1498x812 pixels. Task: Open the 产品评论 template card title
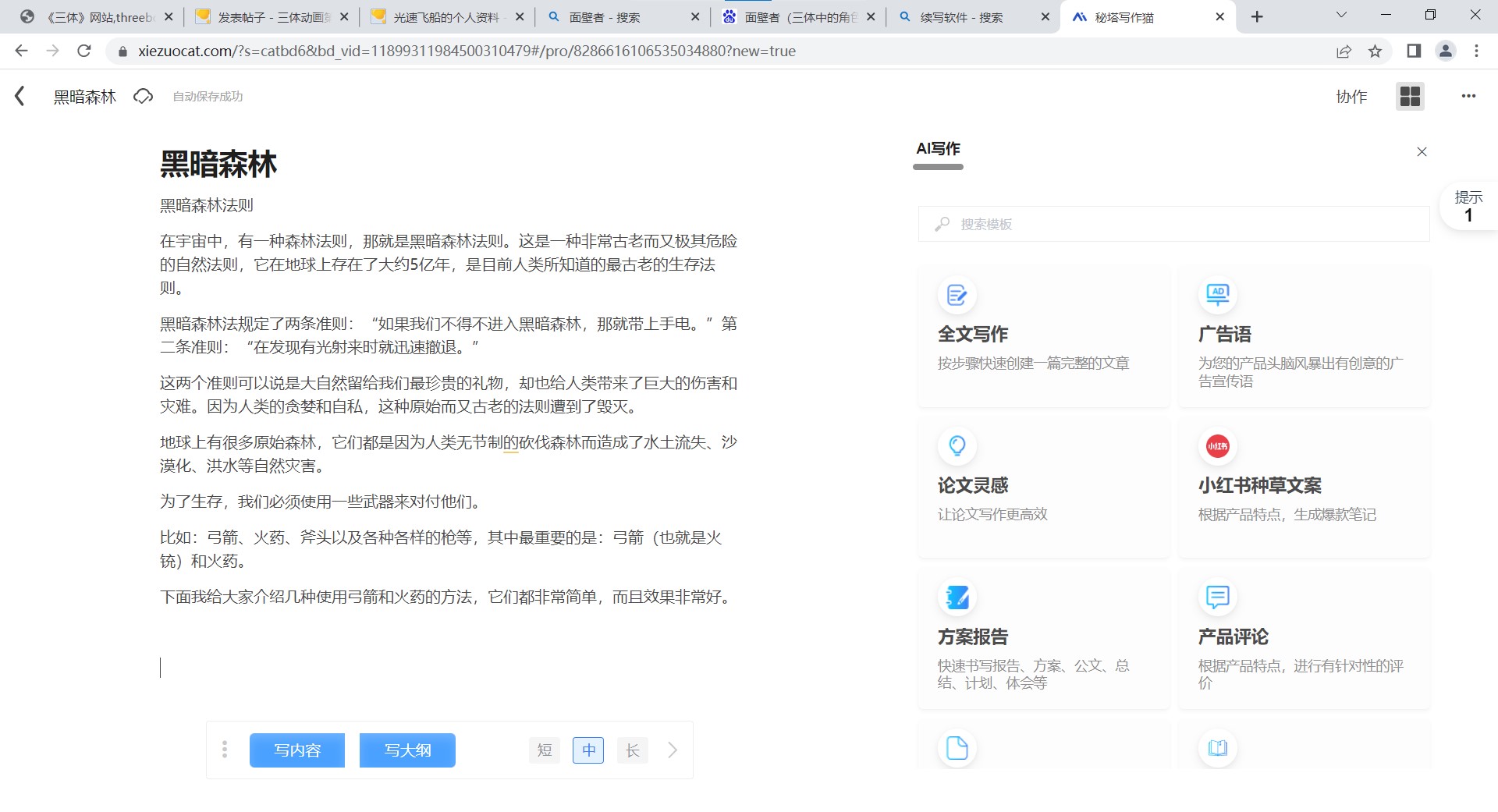1233,636
